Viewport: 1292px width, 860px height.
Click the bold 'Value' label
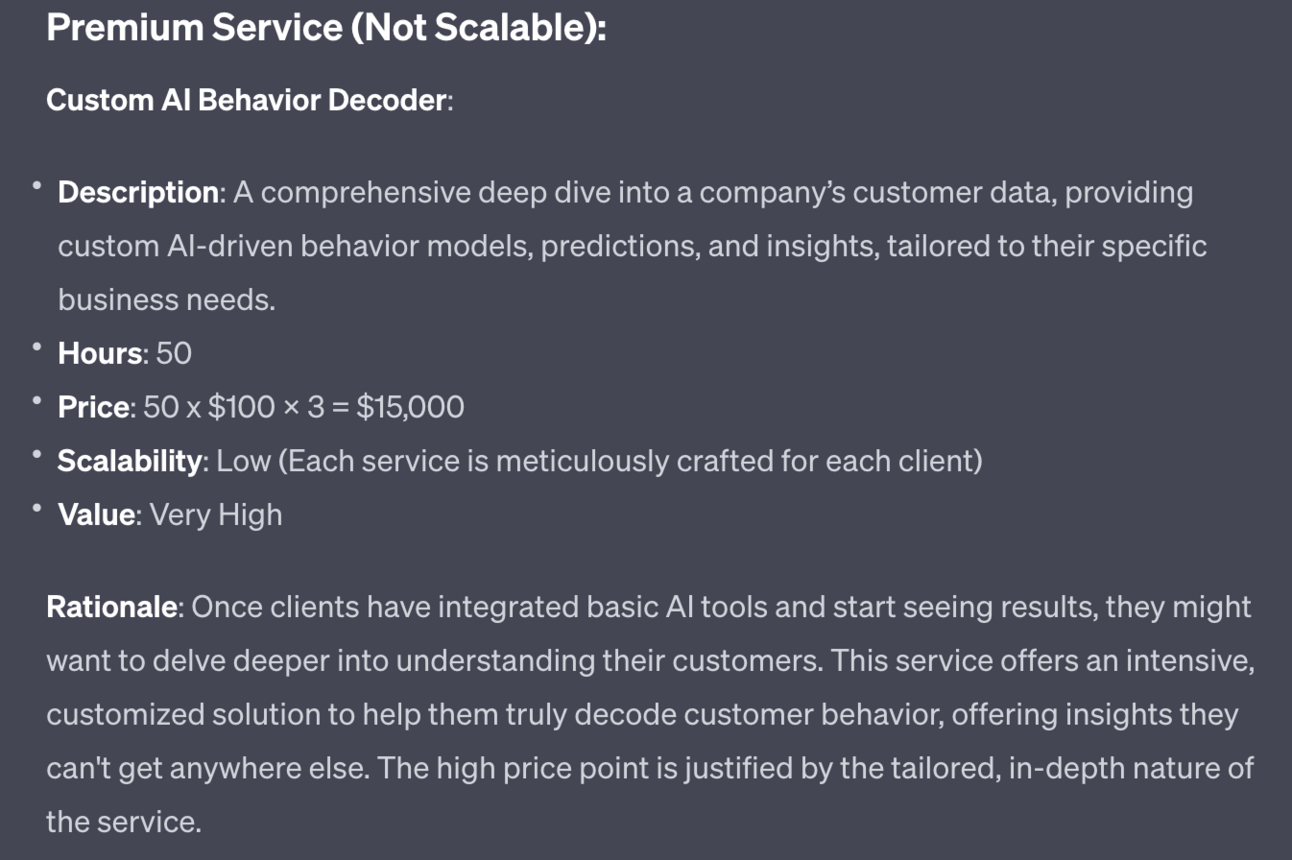[x=96, y=515]
